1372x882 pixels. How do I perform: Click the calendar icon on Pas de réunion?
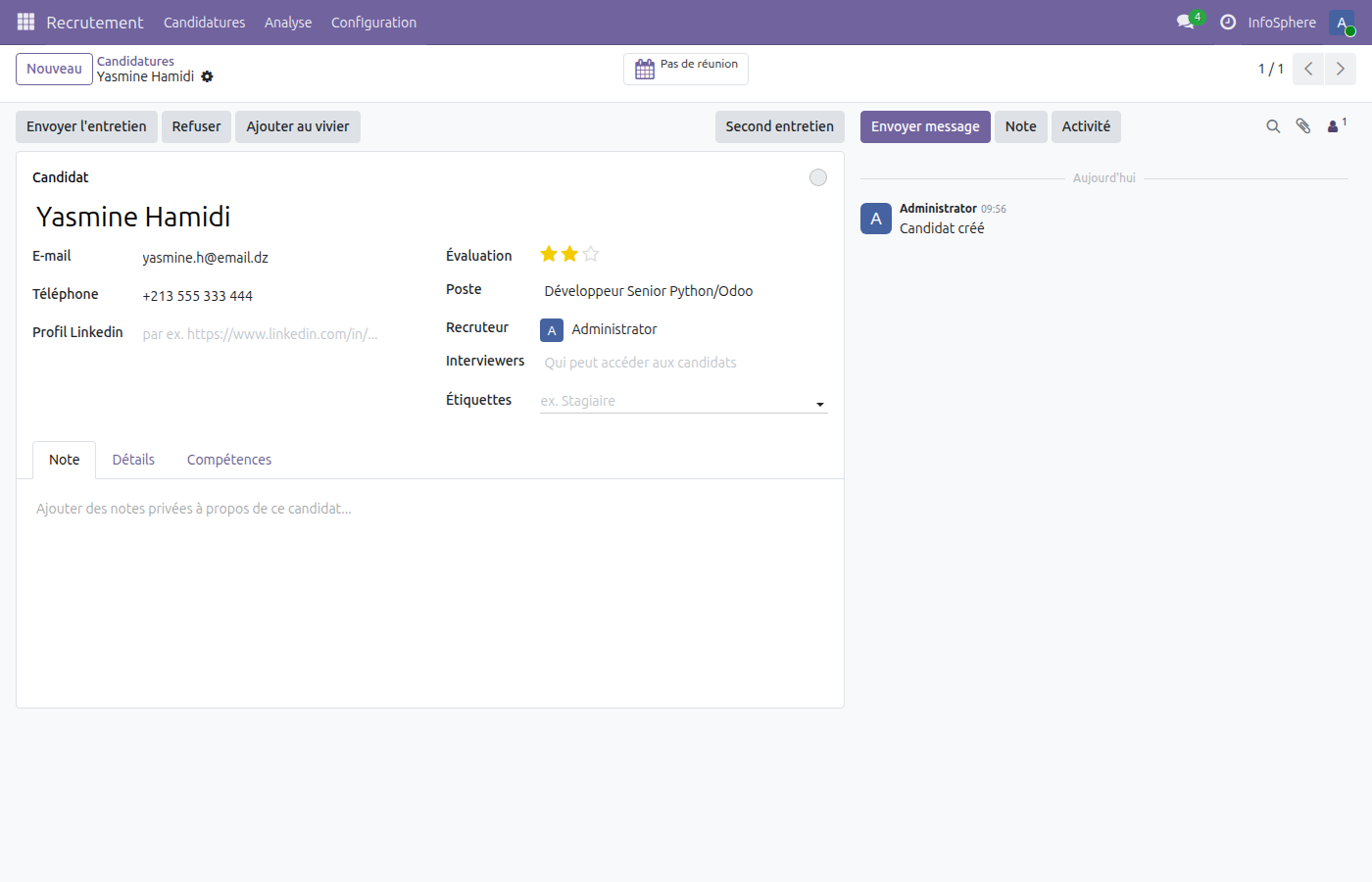click(645, 69)
